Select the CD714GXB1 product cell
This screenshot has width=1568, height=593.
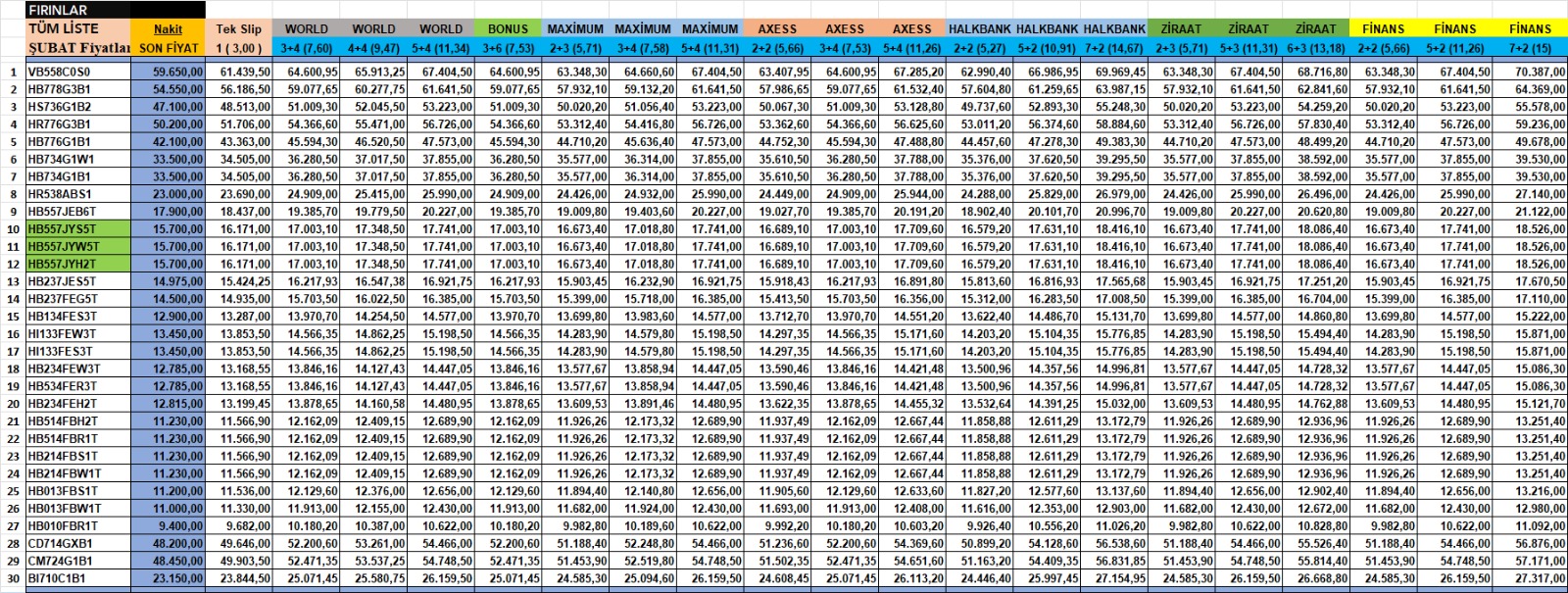pos(78,544)
